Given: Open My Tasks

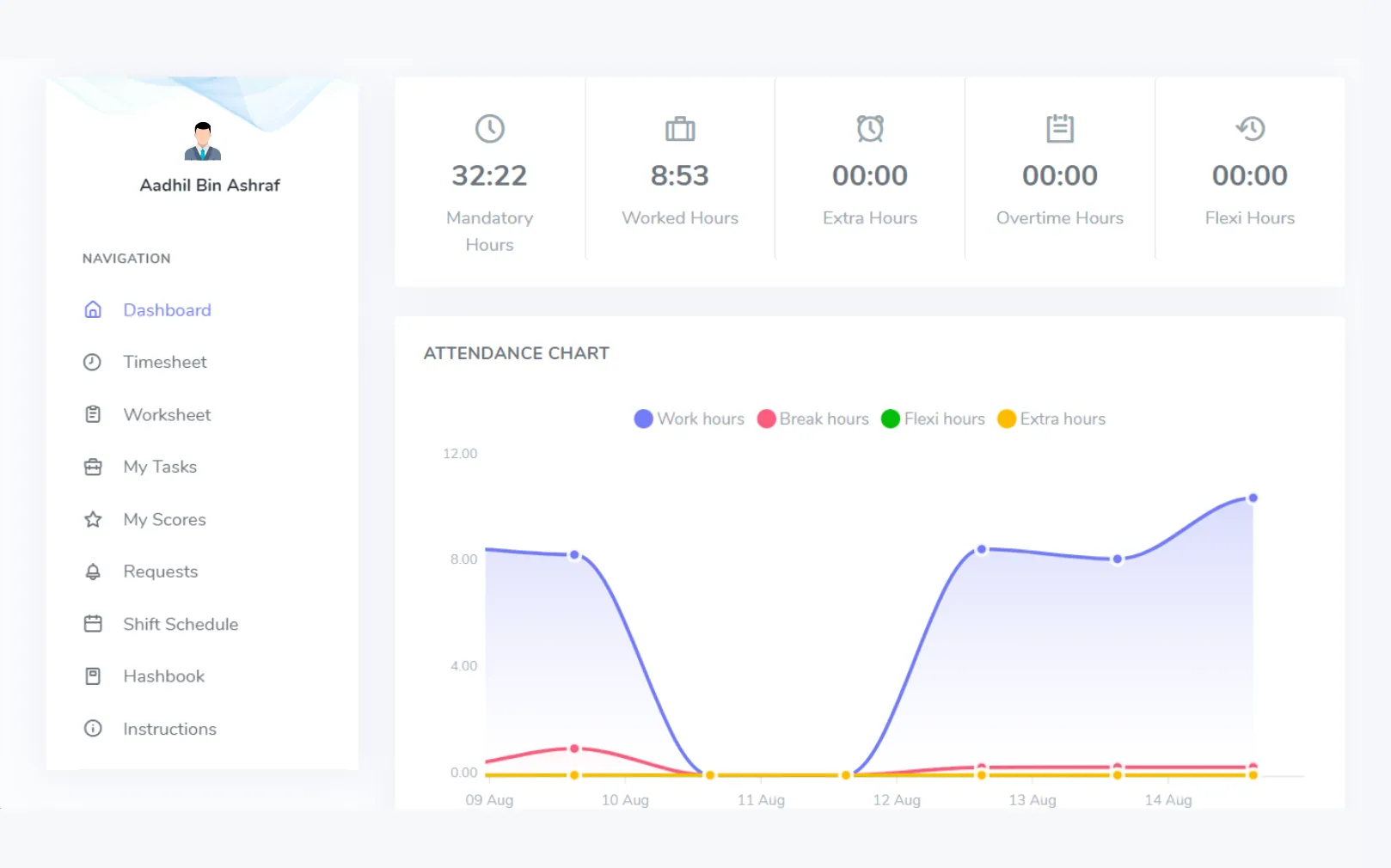Looking at the screenshot, I should (x=160, y=467).
